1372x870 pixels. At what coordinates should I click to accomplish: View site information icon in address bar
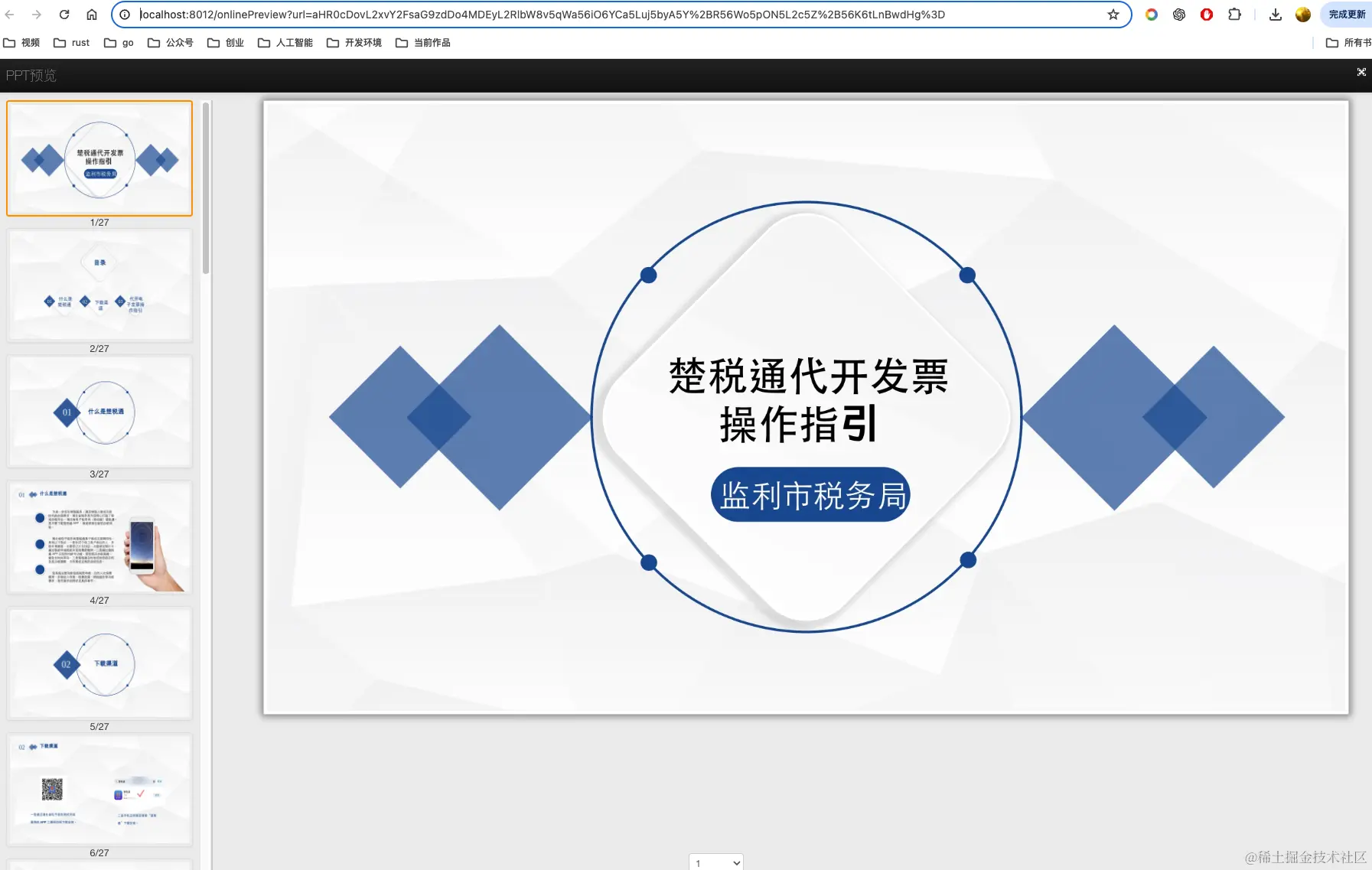125,15
